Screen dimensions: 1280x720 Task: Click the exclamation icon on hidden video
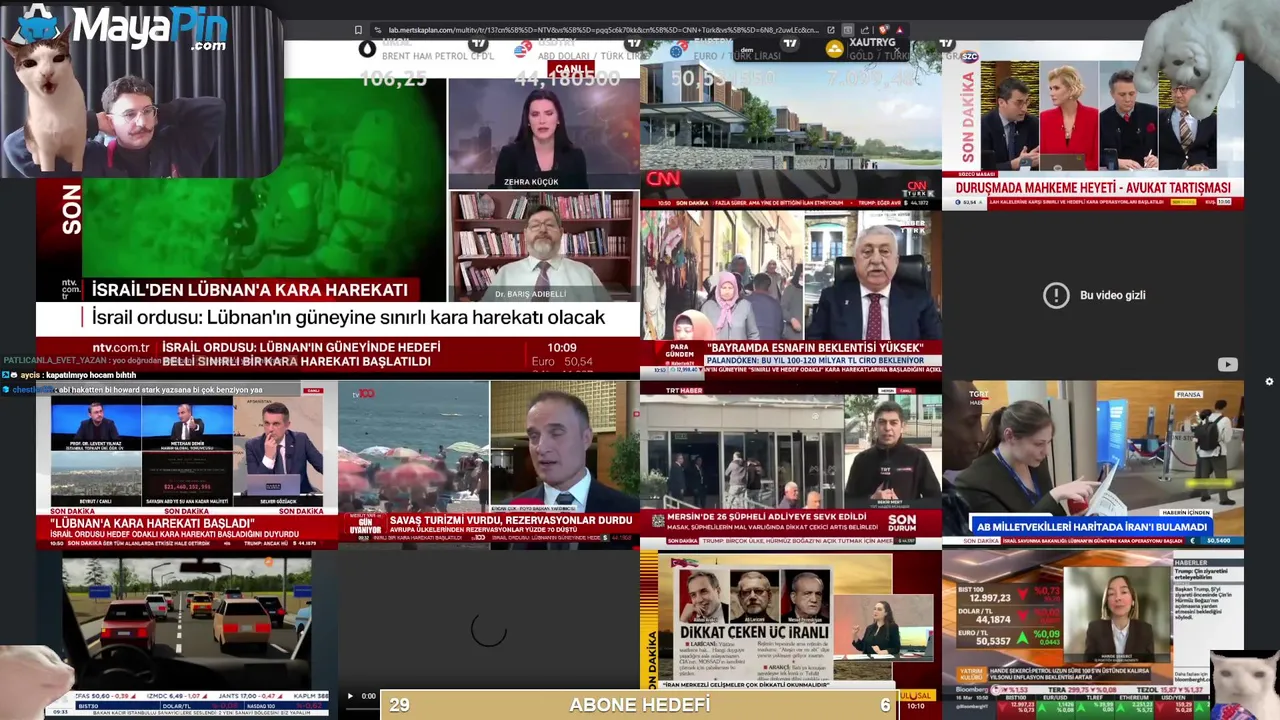click(1056, 295)
